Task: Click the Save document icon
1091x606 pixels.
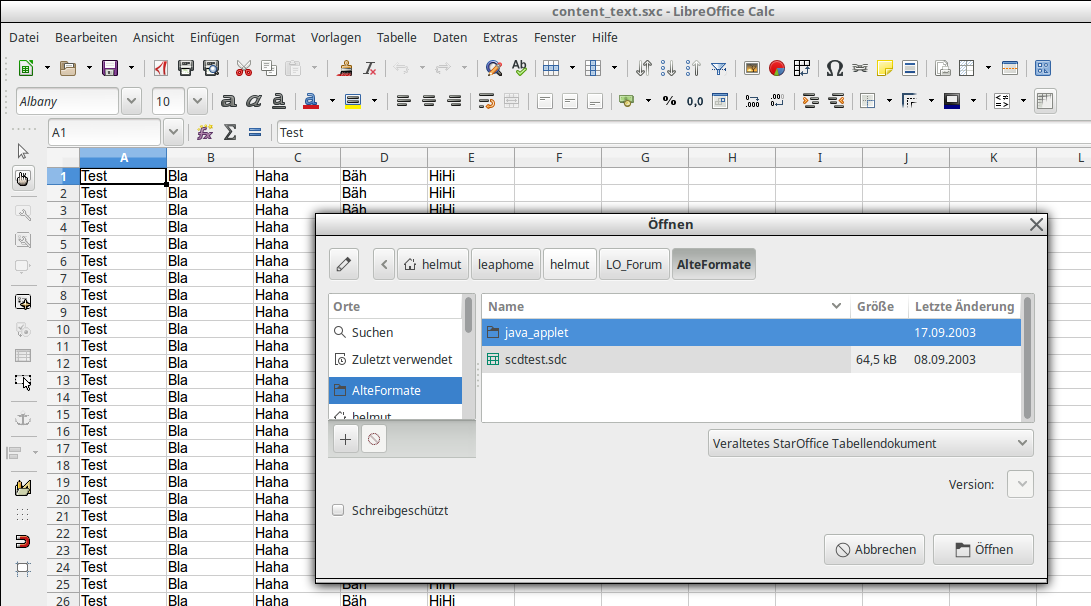Action: 110,68
